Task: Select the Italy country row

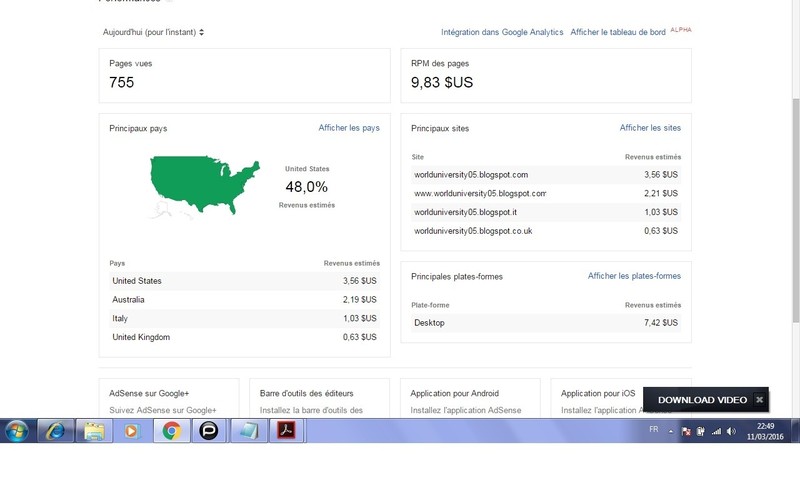Action: tap(244, 318)
